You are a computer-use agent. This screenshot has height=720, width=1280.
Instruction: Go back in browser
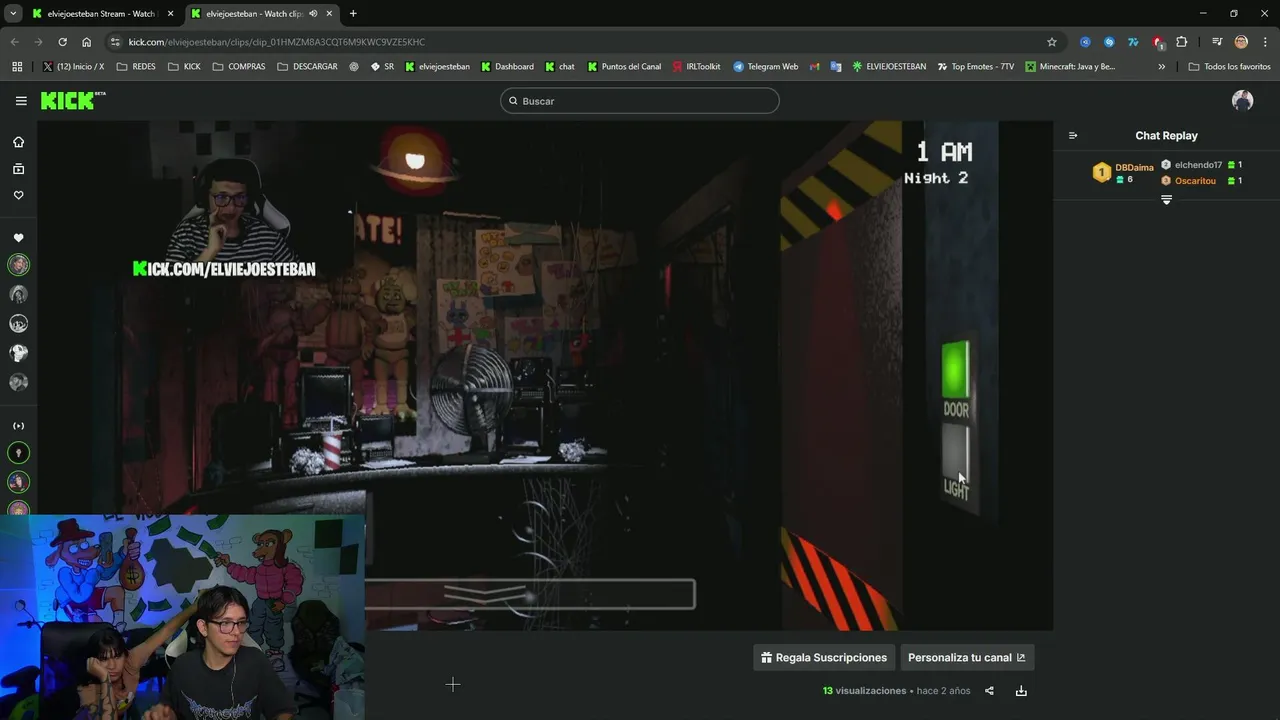tap(14, 42)
